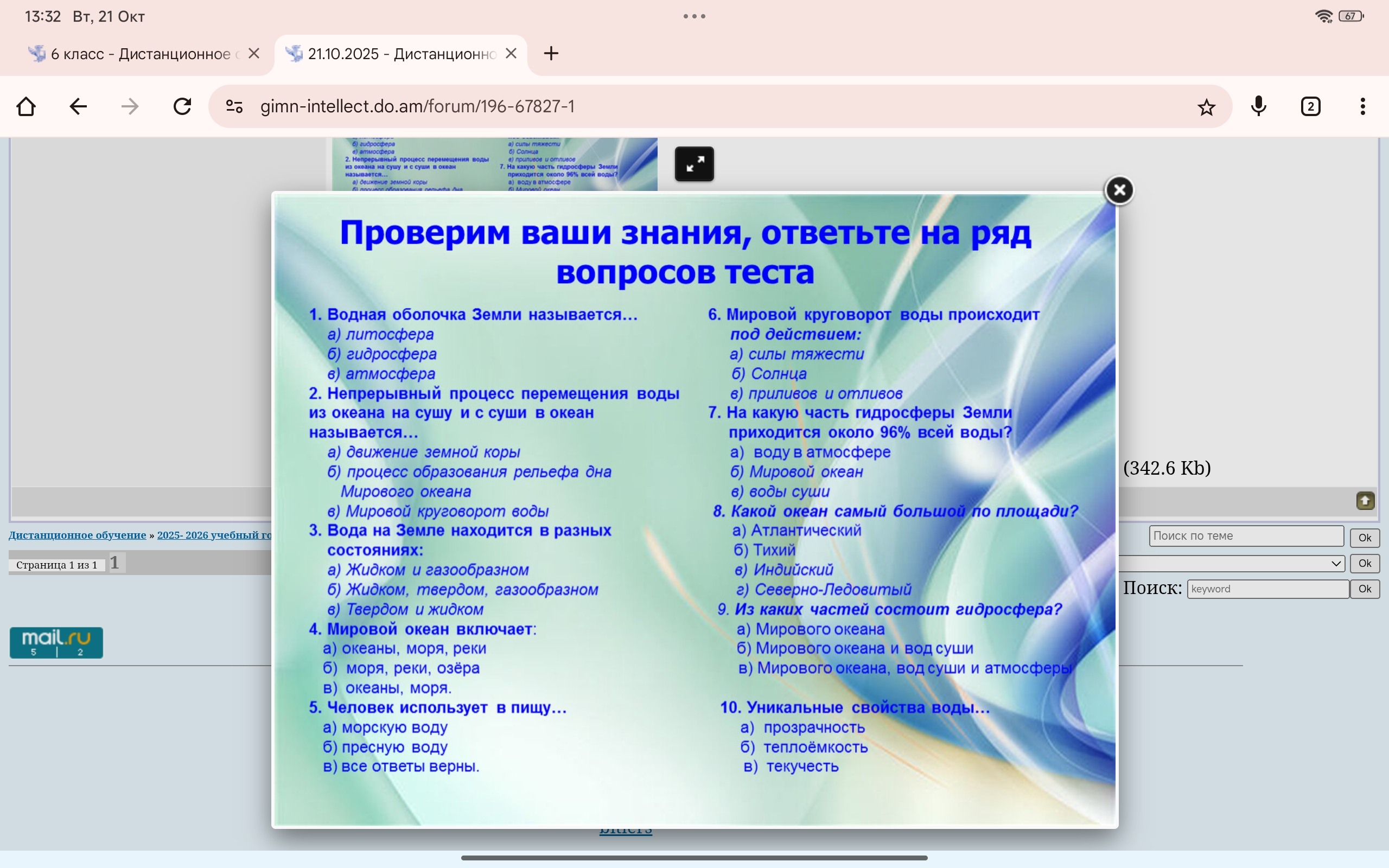
Task: Open the forum jump dropdown list
Action: (x=1232, y=563)
